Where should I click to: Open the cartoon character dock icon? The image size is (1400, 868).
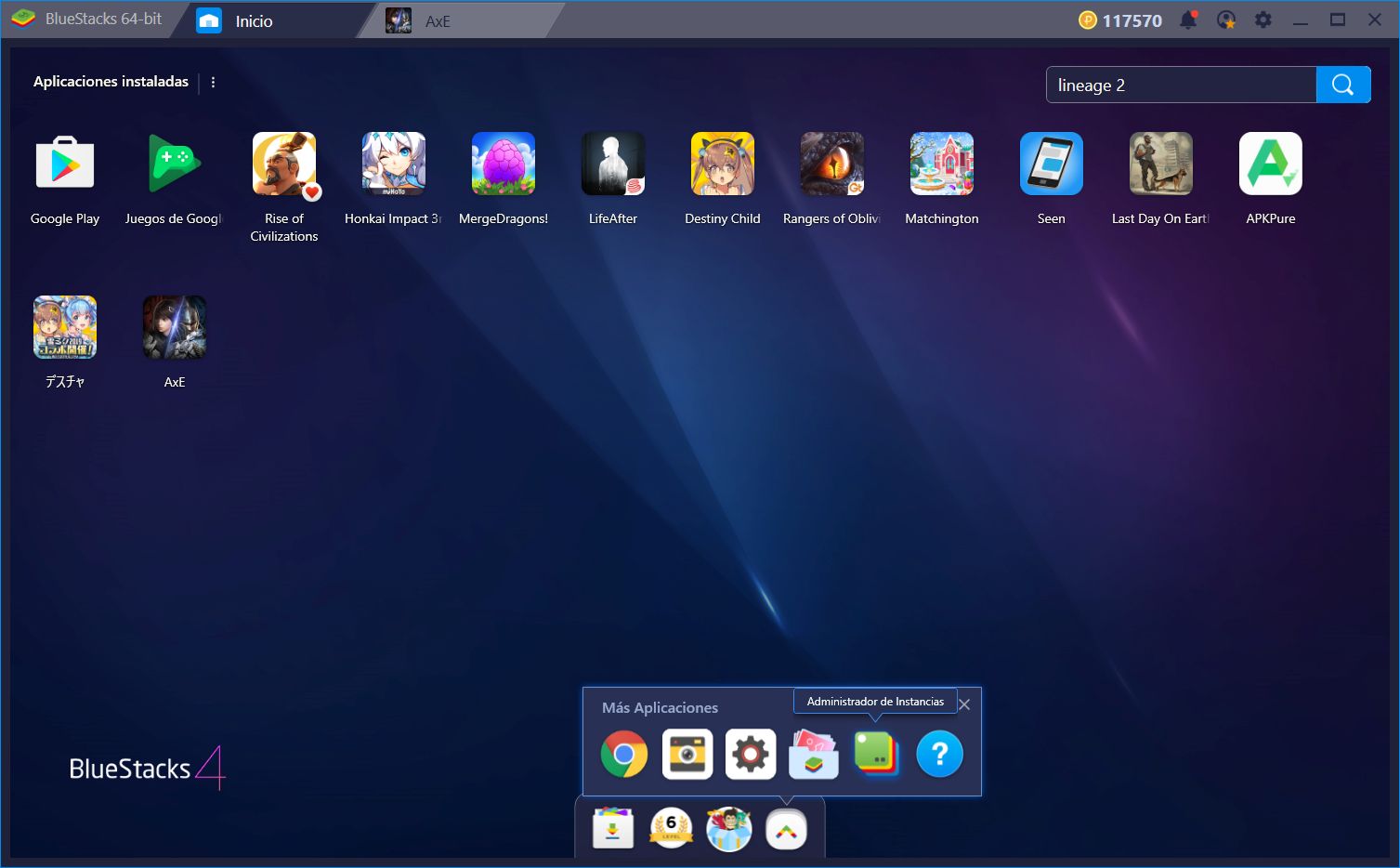(x=729, y=829)
